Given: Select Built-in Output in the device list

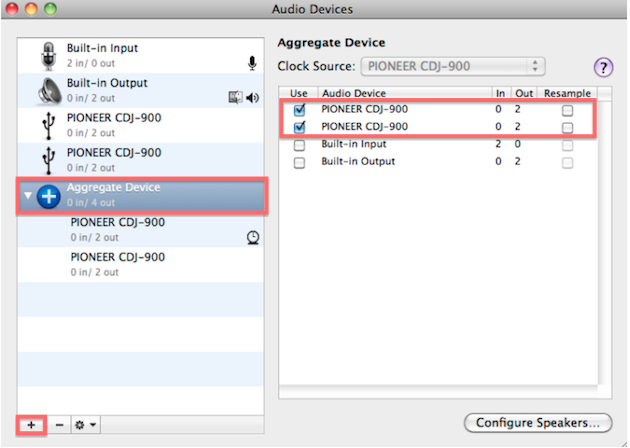Looking at the screenshot, I should (x=141, y=90).
